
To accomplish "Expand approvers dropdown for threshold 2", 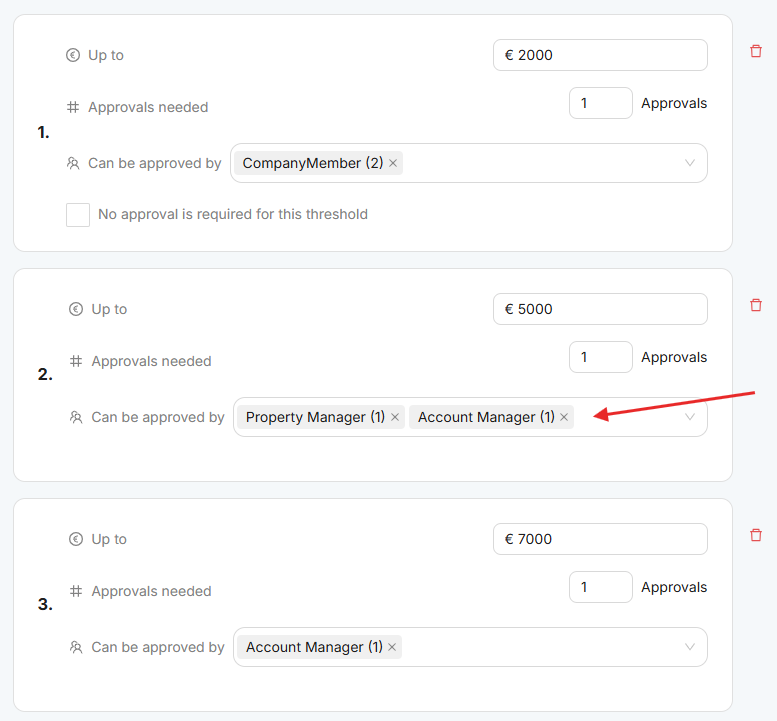I will click(690, 417).
